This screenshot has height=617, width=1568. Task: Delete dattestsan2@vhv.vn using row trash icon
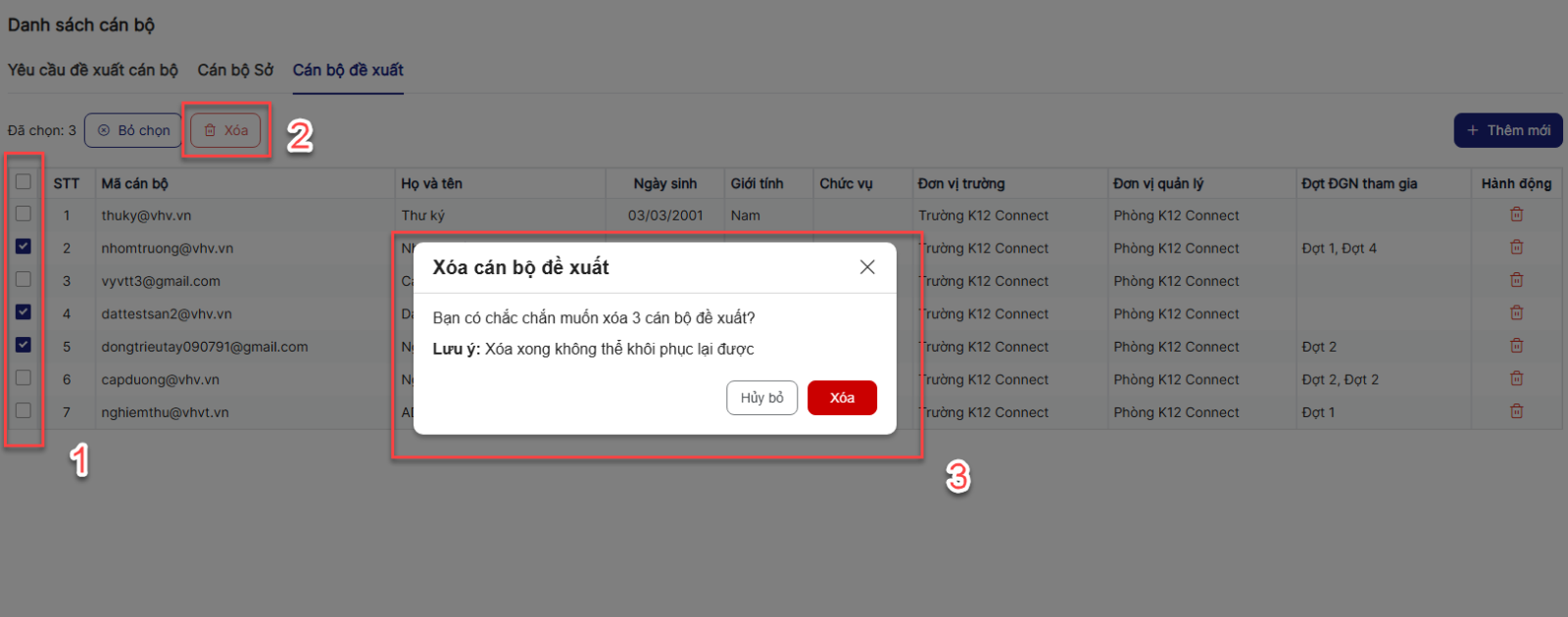1516,313
